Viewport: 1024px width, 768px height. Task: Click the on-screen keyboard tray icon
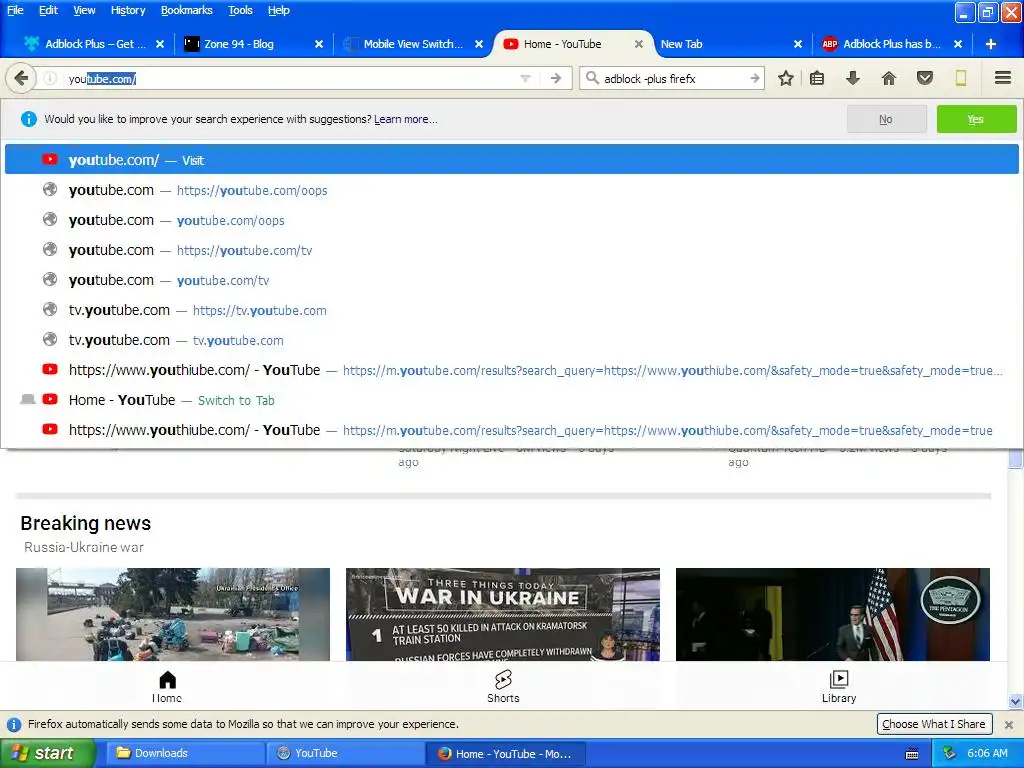pyautogui.click(x=912, y=754)
